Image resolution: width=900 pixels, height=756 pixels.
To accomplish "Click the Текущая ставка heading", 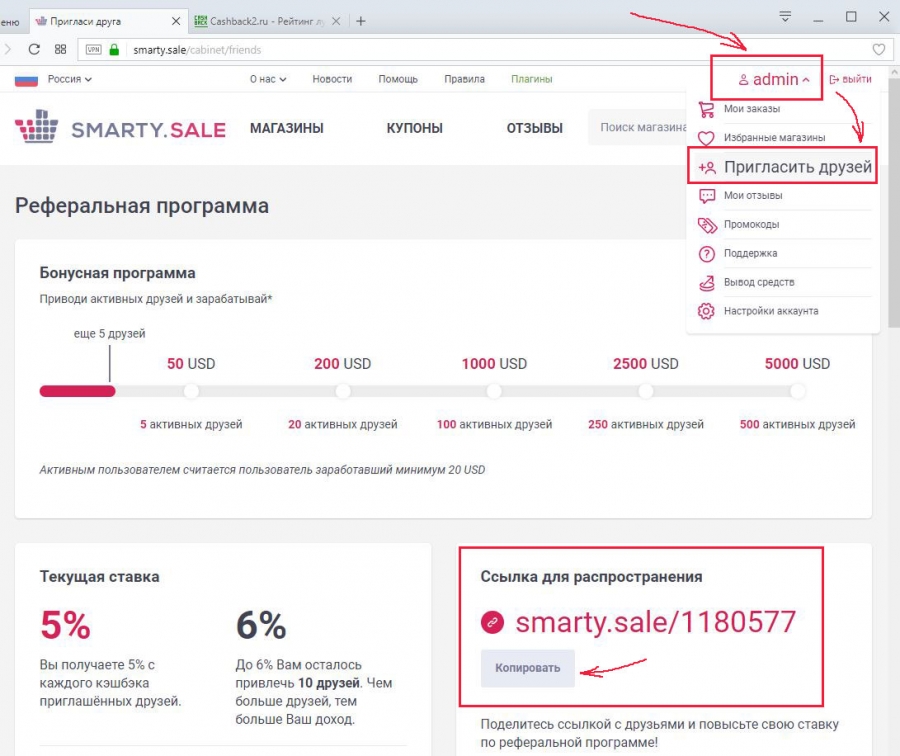I will click(99, 576).
